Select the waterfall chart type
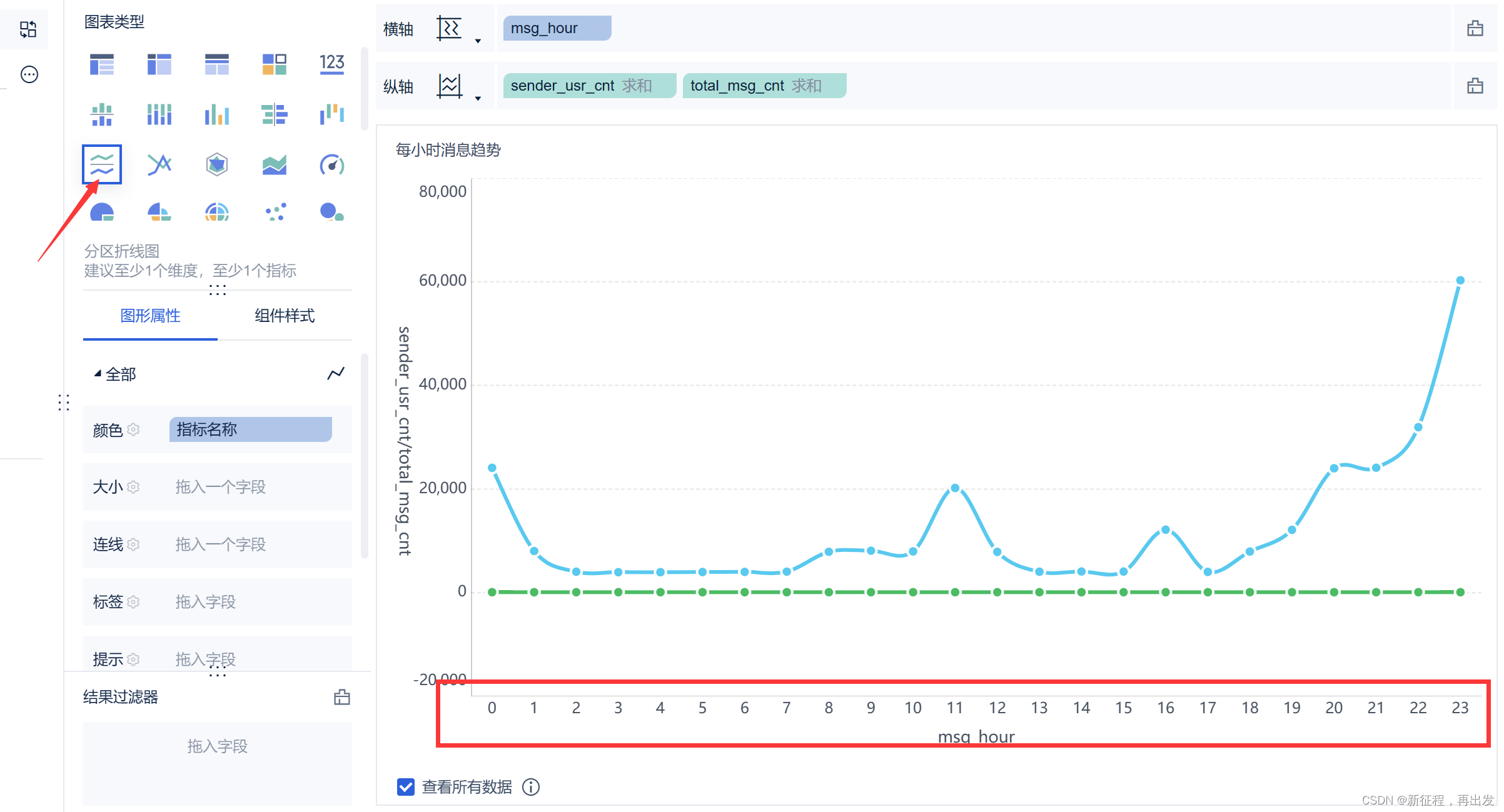The height and width of the screenshot is (812, 1504). click(332, 114)
